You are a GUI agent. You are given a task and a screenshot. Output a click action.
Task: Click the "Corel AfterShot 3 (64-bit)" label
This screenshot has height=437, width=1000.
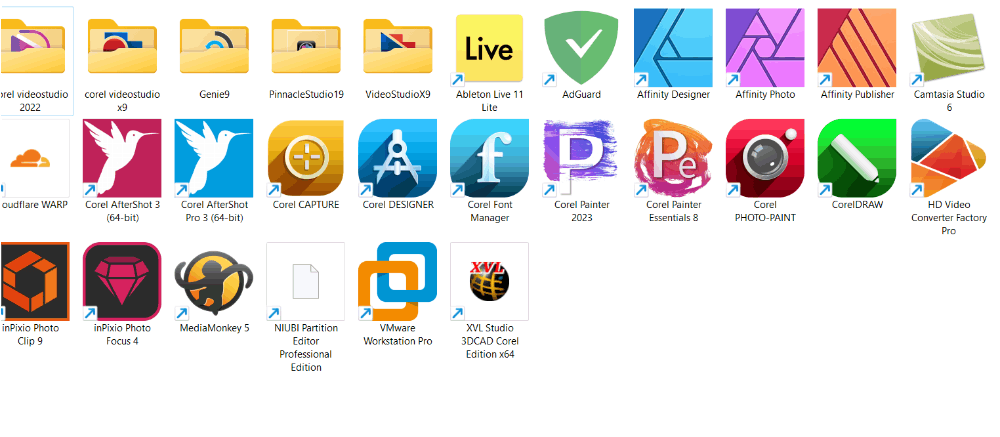click(x=122, y=211)
